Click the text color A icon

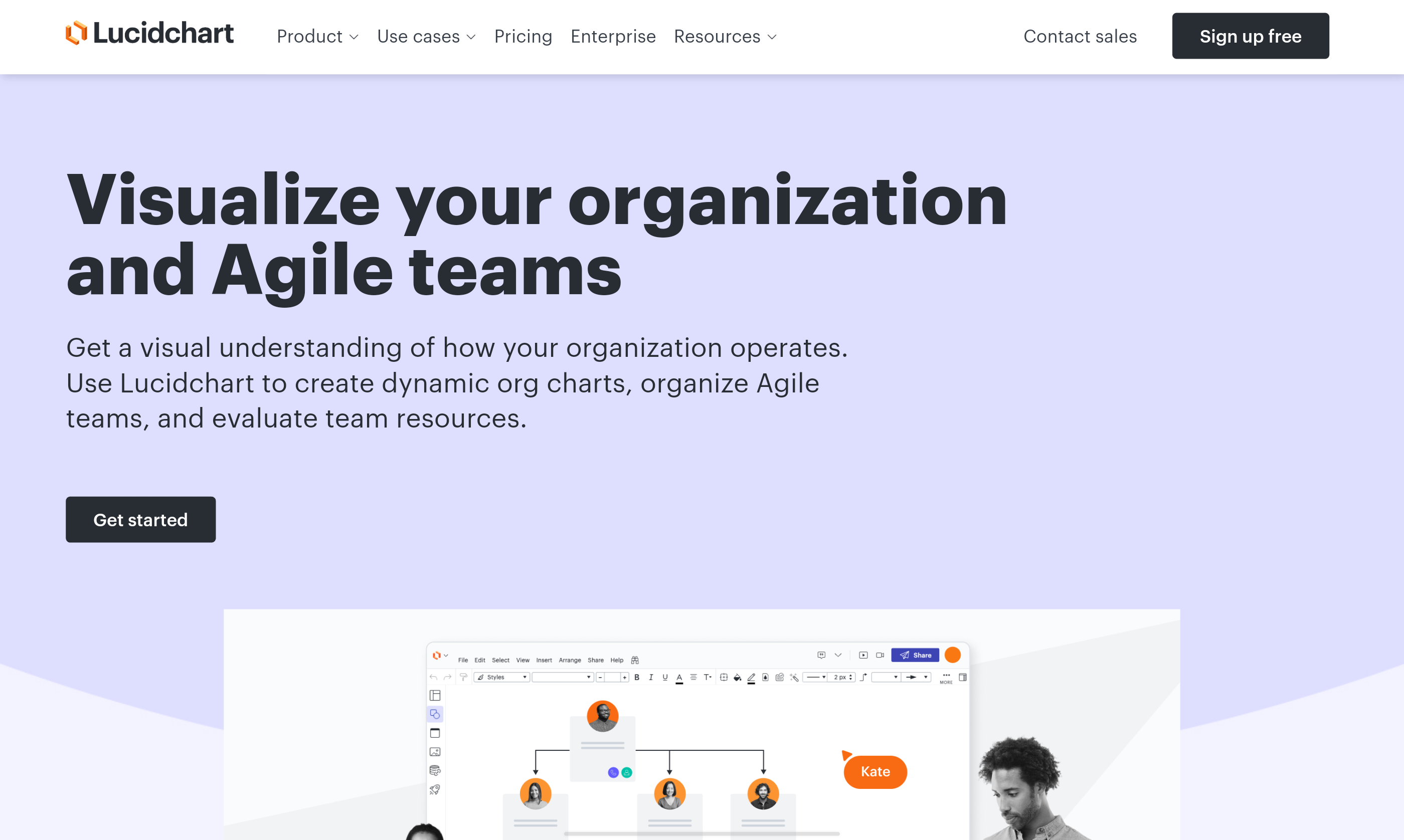679,678
